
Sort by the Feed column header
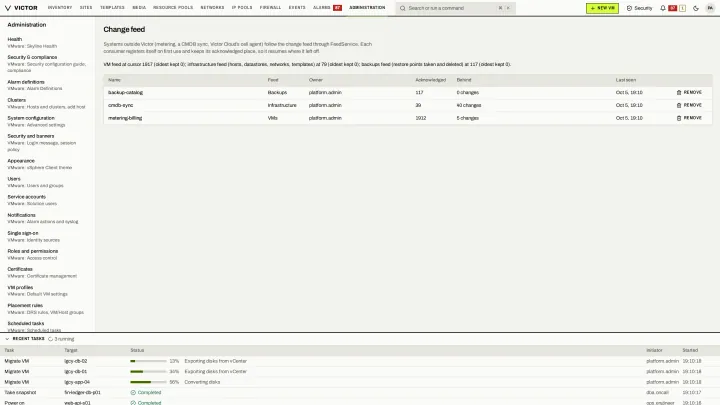point(273,80)
